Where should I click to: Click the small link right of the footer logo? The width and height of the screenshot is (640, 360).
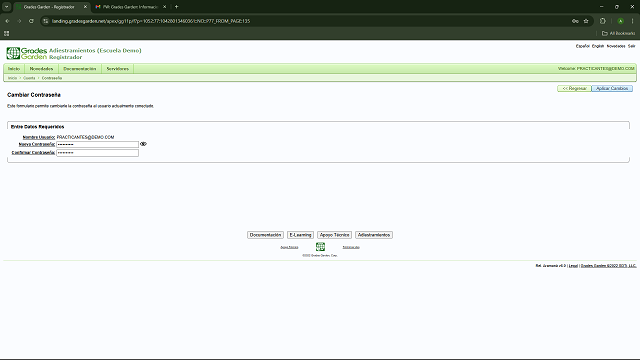(x=351, y=247)
